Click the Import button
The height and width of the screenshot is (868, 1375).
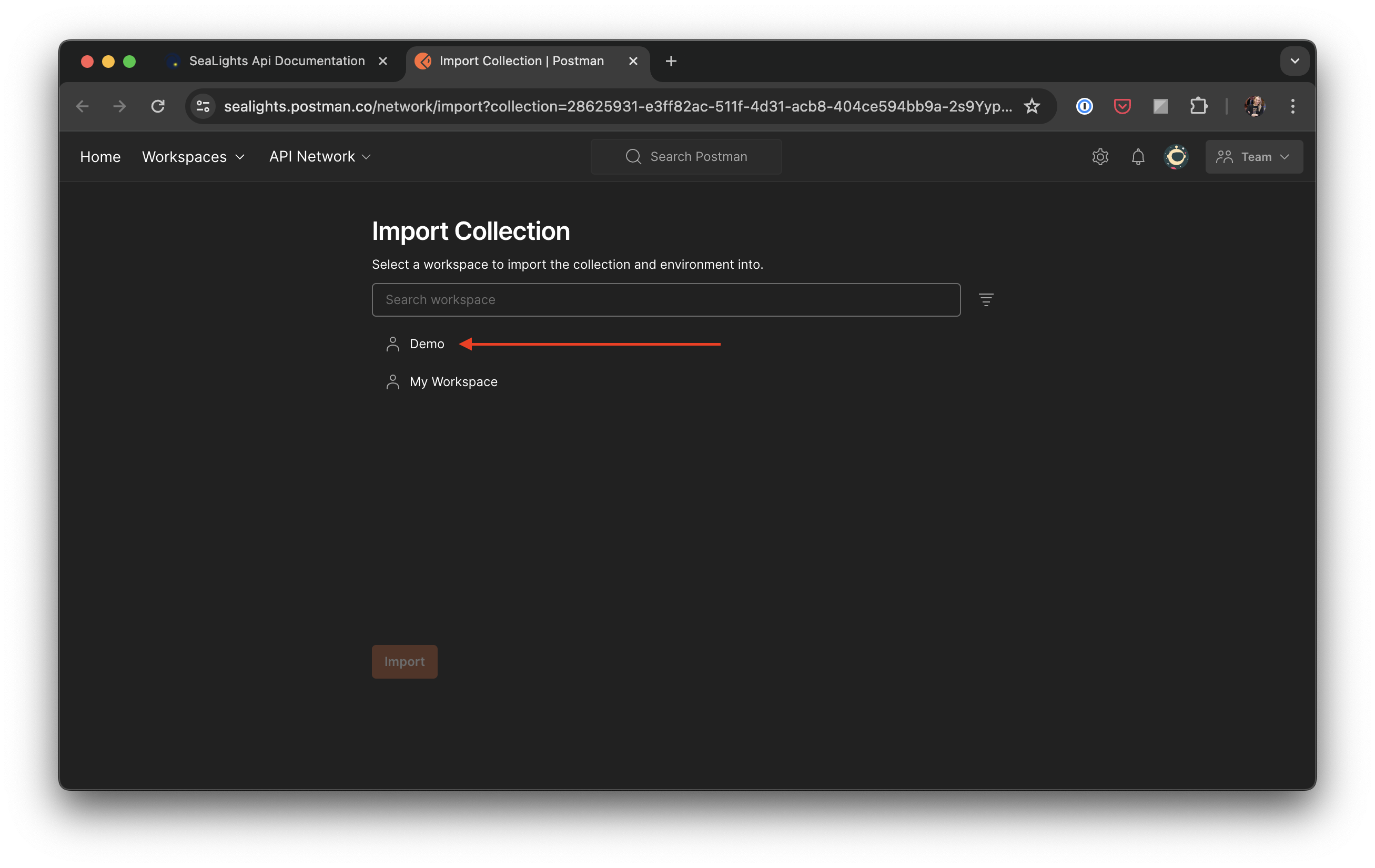(405, 661)
